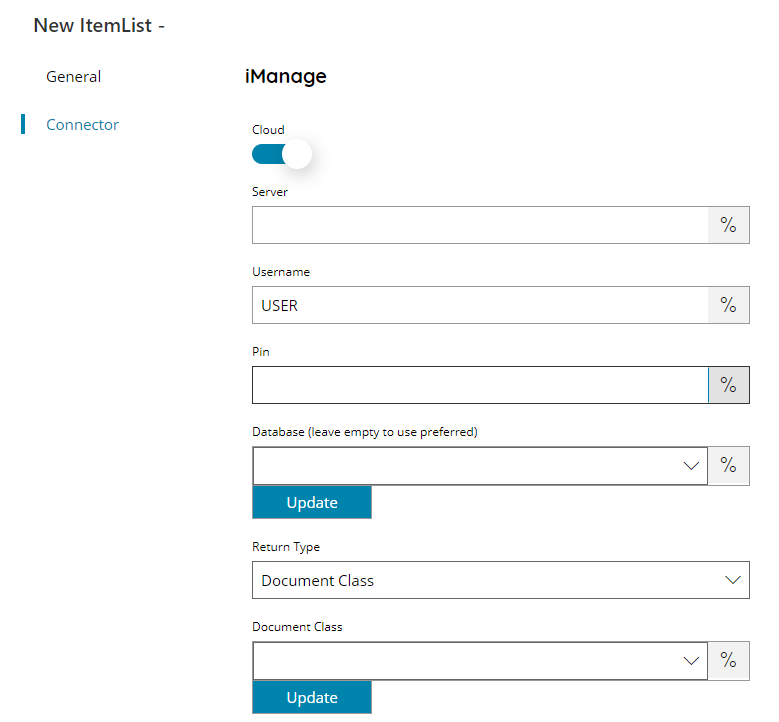Click the Document Class chevron arrow

(691, 661)
